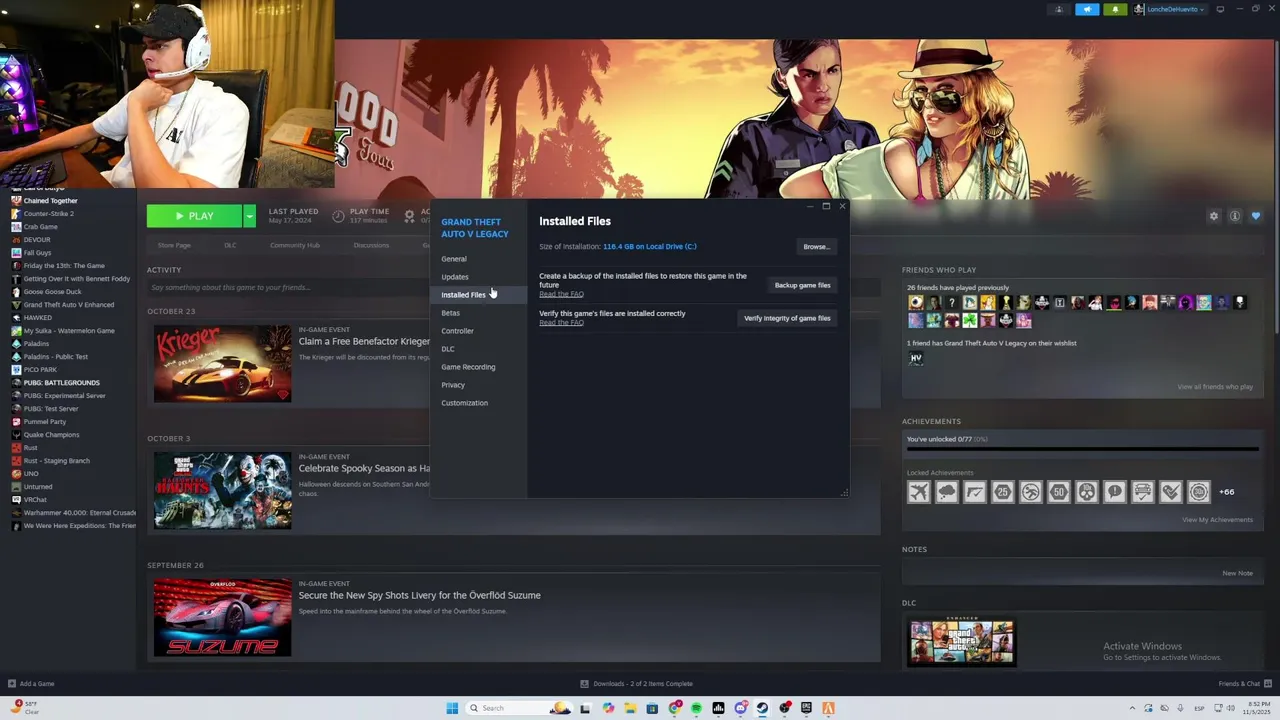Click the storm cloud locked achievement icon

[947, 492]
